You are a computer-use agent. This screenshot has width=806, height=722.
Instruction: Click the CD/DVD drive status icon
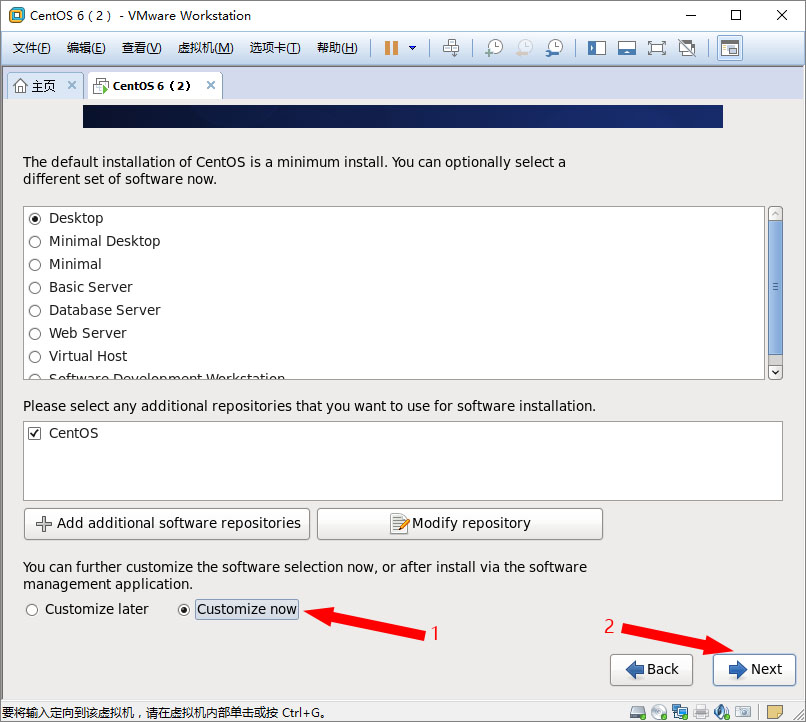(659, 712)
